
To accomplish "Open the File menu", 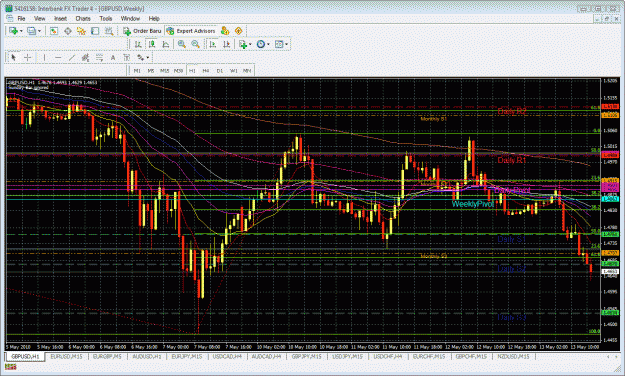I will (21, 18).
